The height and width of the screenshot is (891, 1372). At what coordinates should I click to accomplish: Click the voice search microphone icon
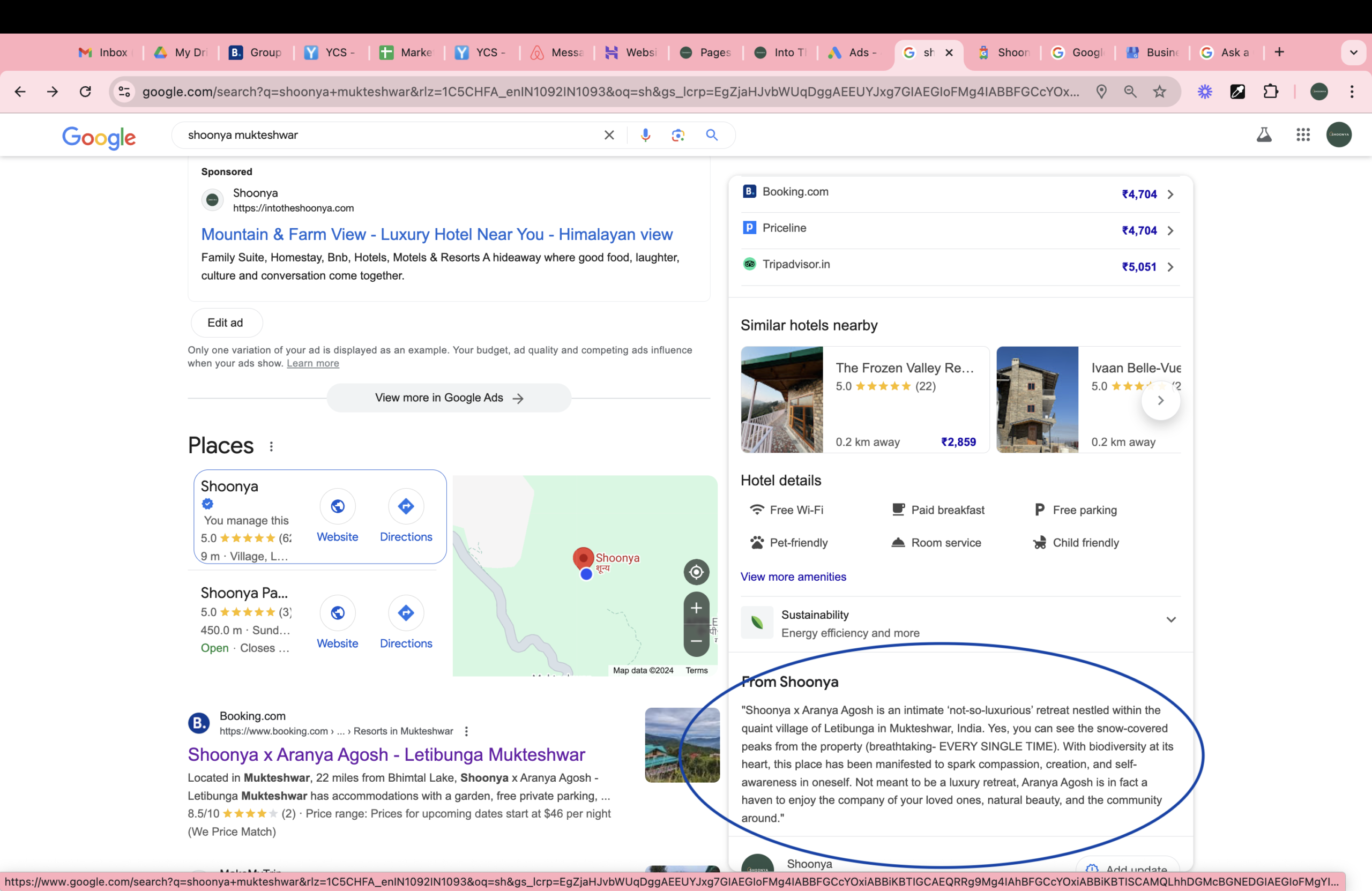[x=645, y=135]
